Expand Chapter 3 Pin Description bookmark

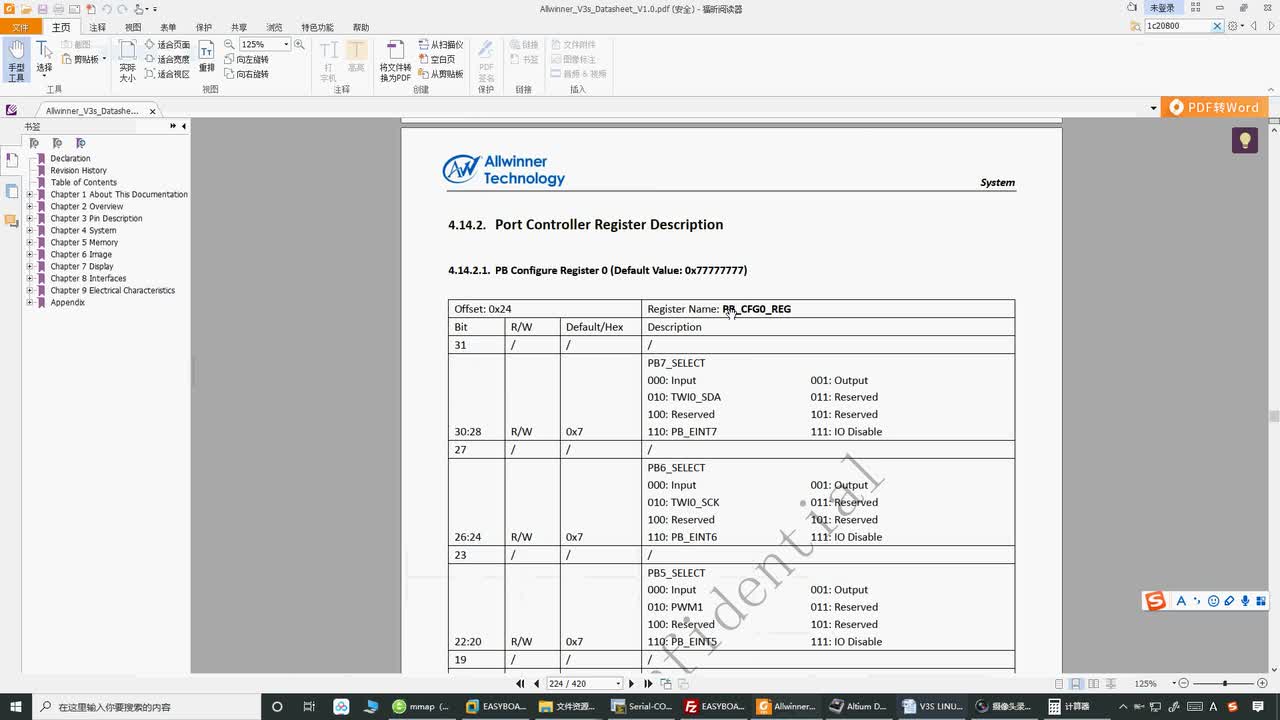tap(29, 218)
